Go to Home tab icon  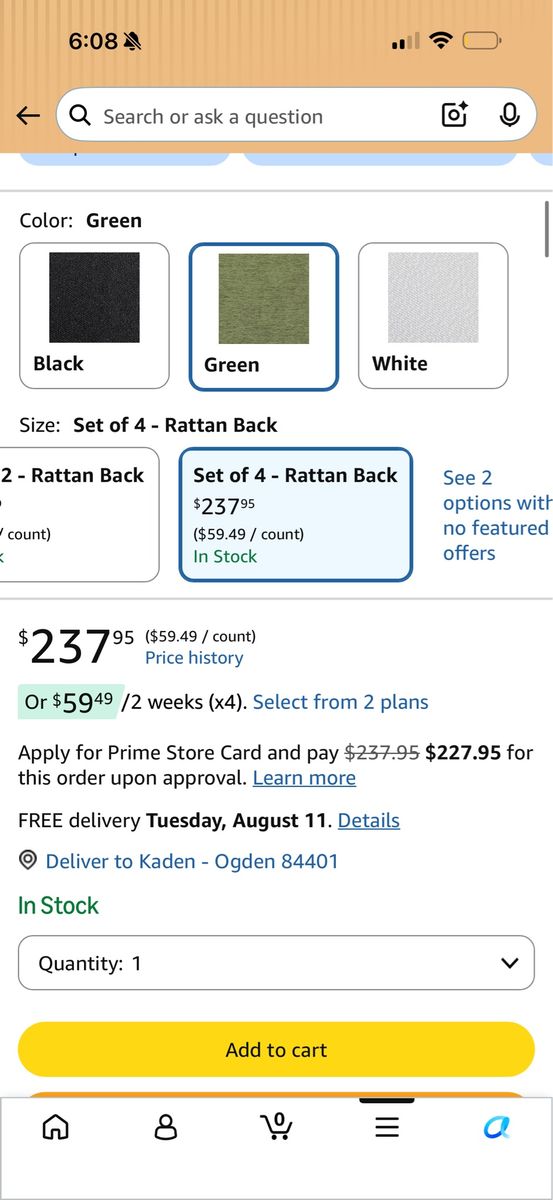click(x=56, y=1127)
